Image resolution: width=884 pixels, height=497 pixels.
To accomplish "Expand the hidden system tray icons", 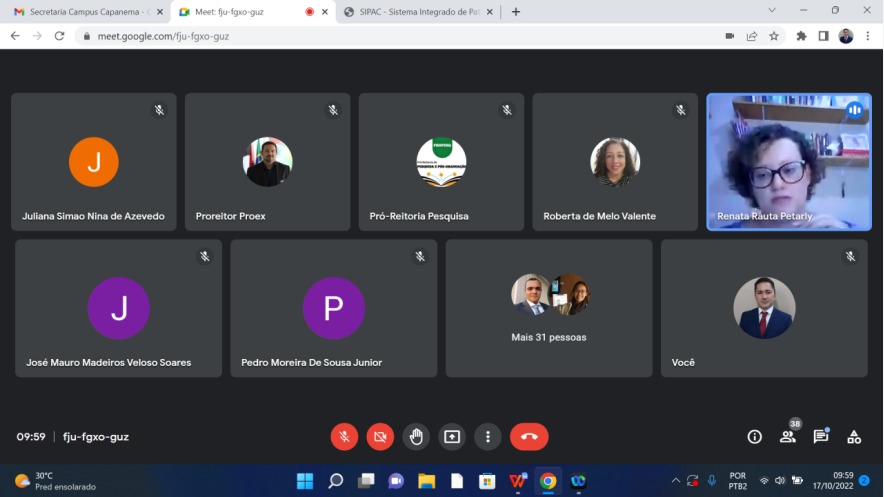I will pos(675,481).
